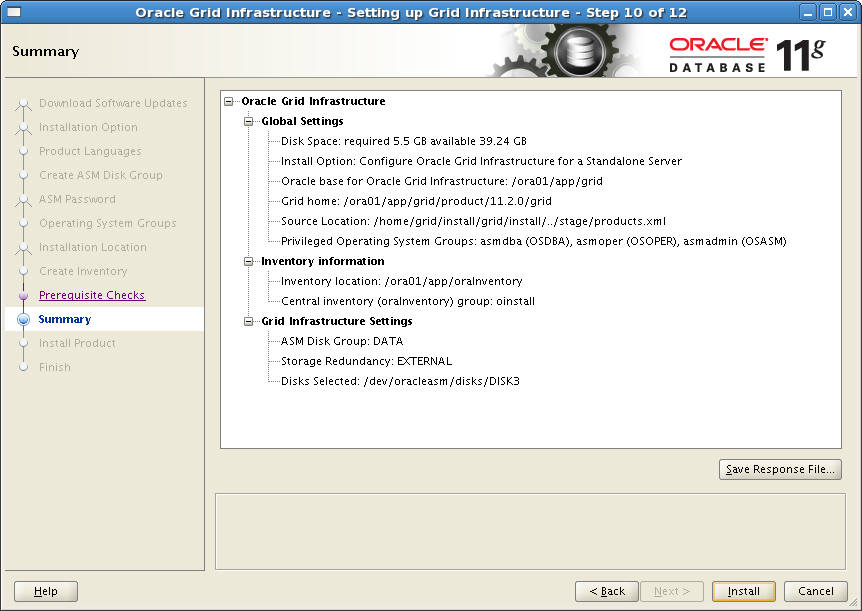Click the window resize grip corner

(x=853, y=603)
